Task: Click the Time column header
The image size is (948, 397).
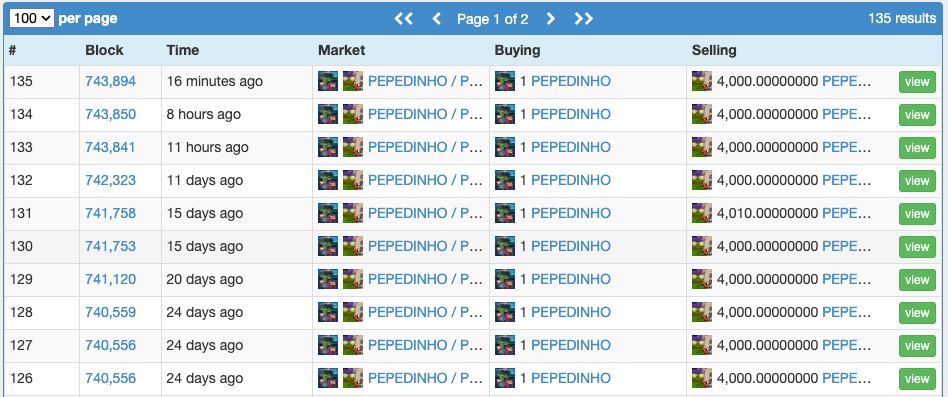Action: pyautogui.click(x=183, y=50)
